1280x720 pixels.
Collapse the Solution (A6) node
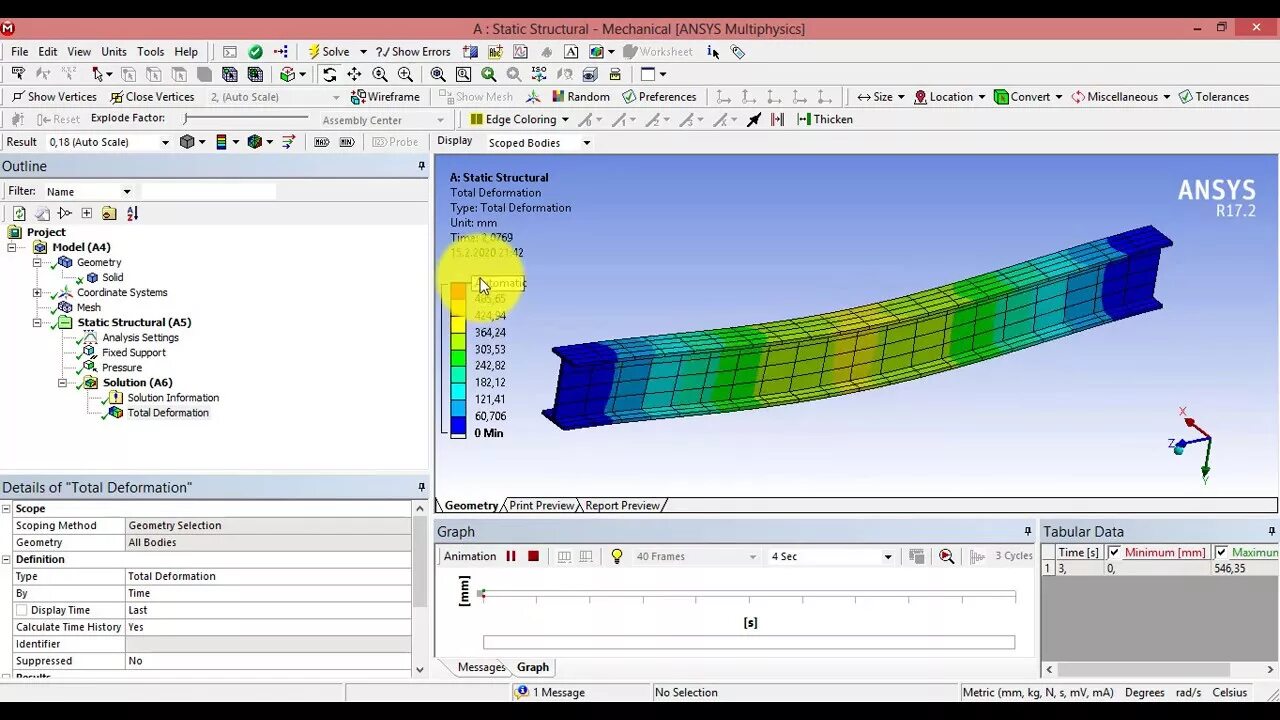[62, 383]
